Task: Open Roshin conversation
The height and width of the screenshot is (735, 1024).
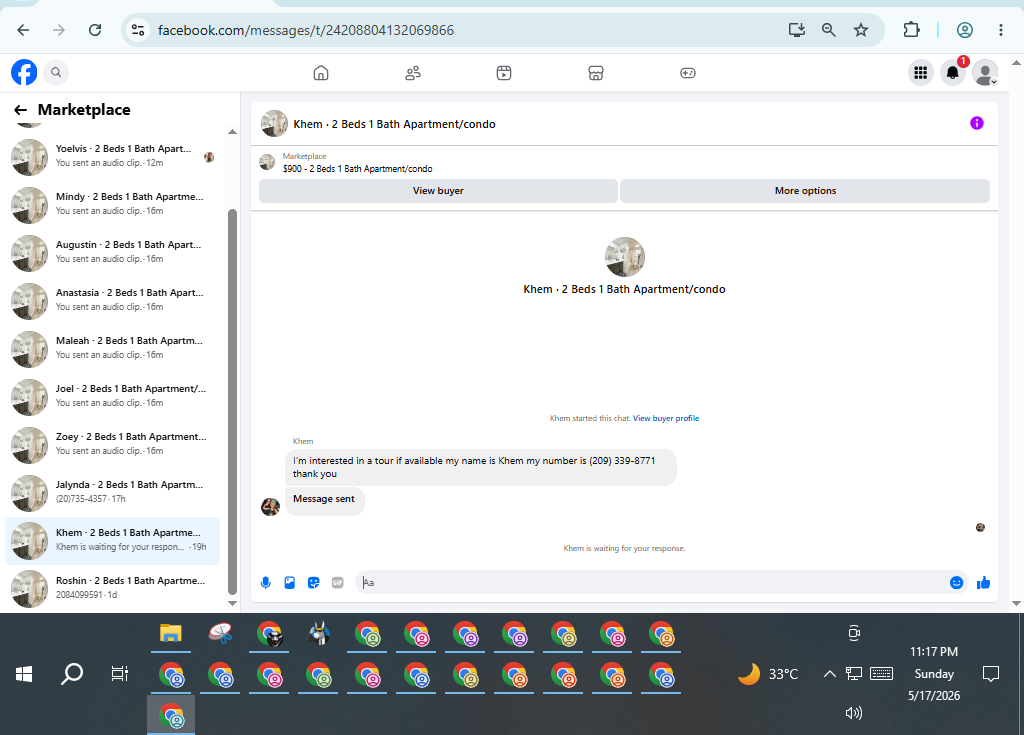Action: [x=112, y=589]
